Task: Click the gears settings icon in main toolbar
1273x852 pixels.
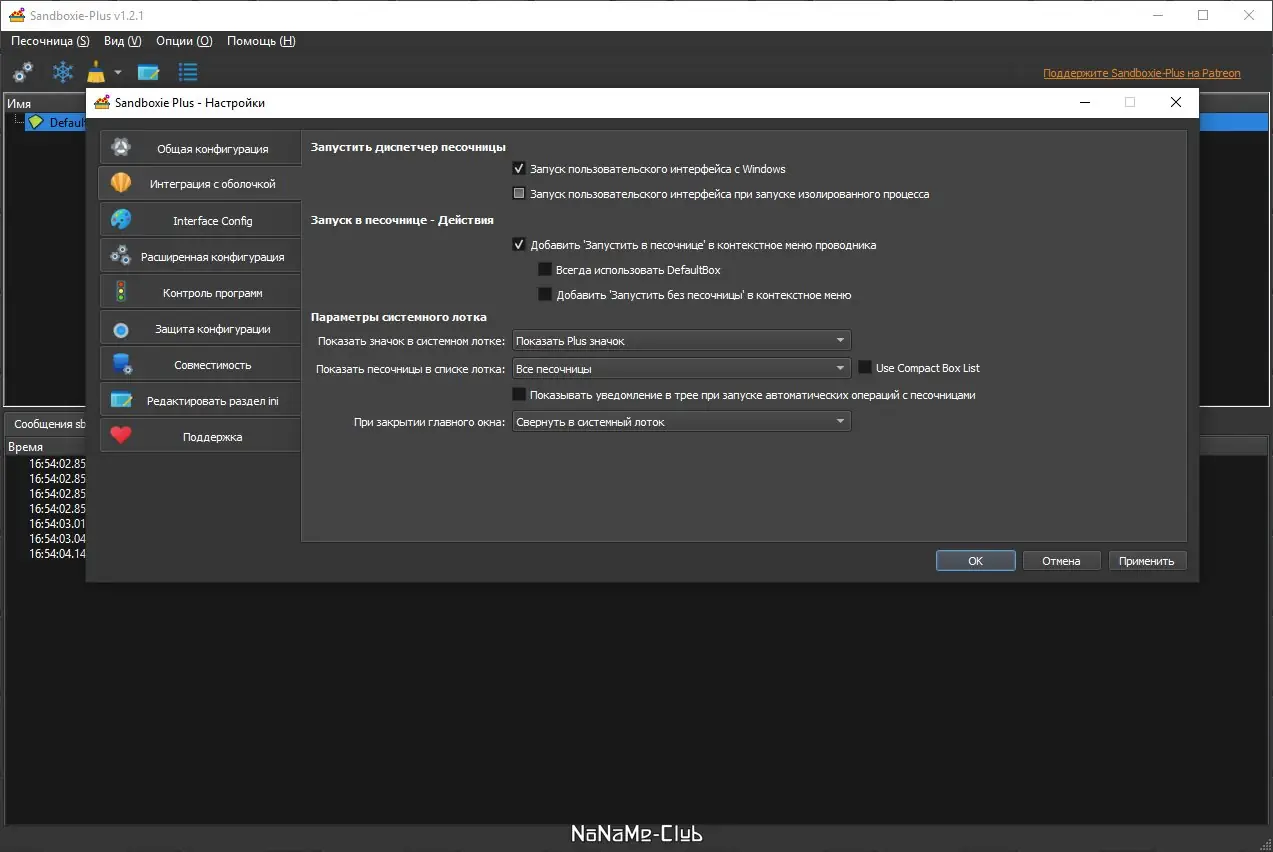Action: [23, 72]
